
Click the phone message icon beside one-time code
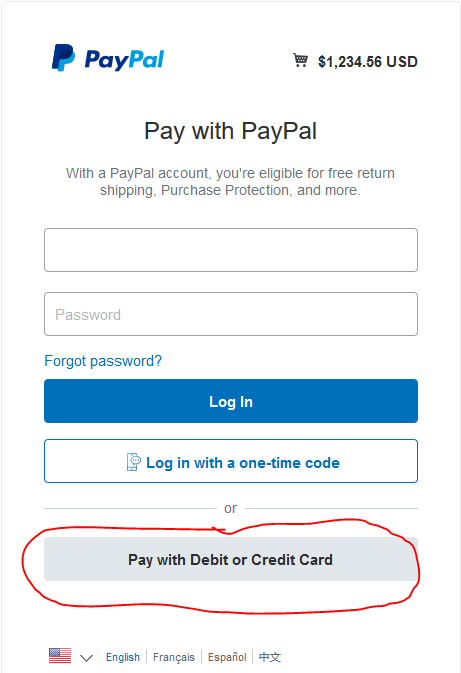[x=133, y=462]
